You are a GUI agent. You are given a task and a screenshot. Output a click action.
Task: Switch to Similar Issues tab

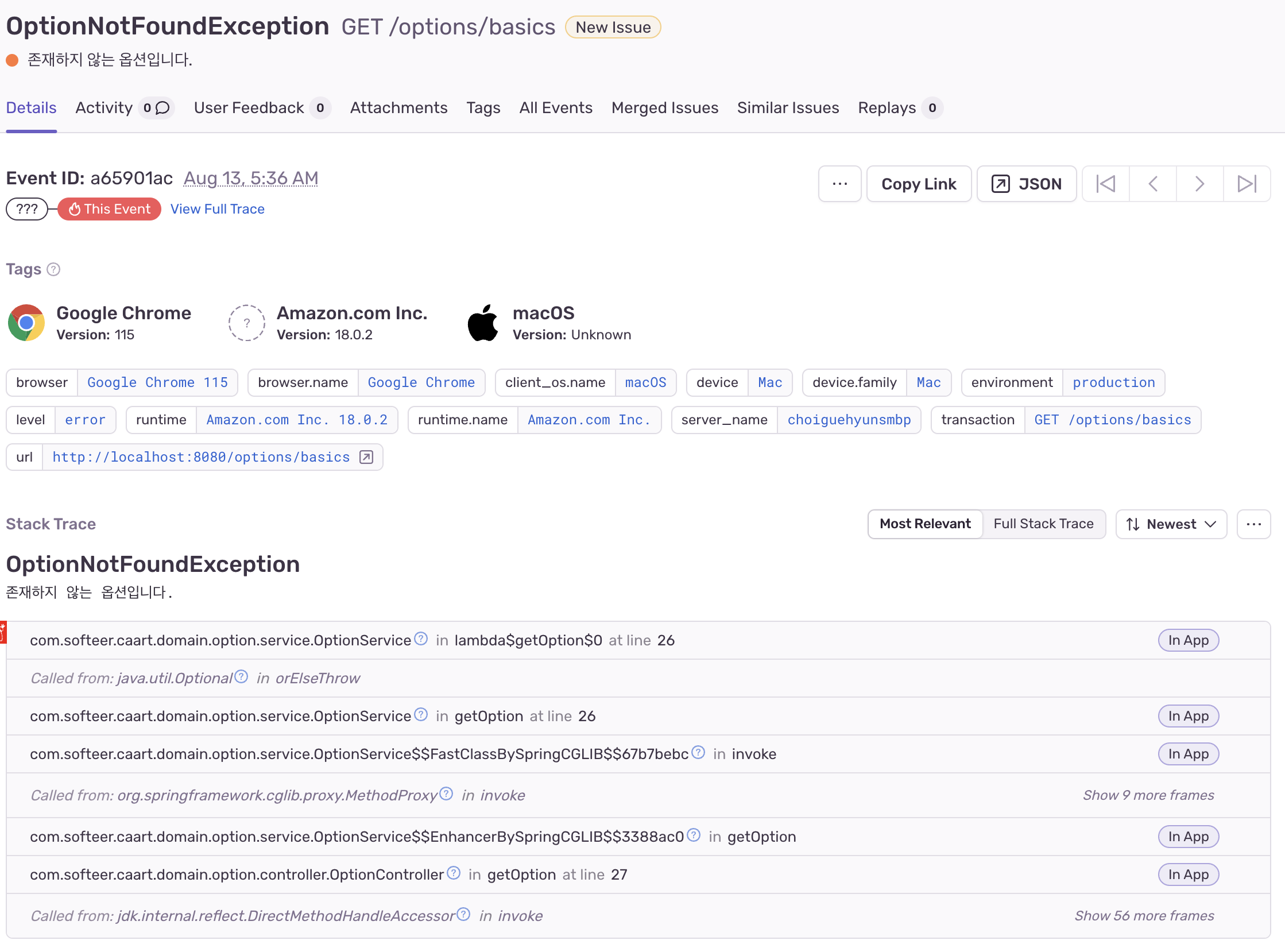coord(788,108)
